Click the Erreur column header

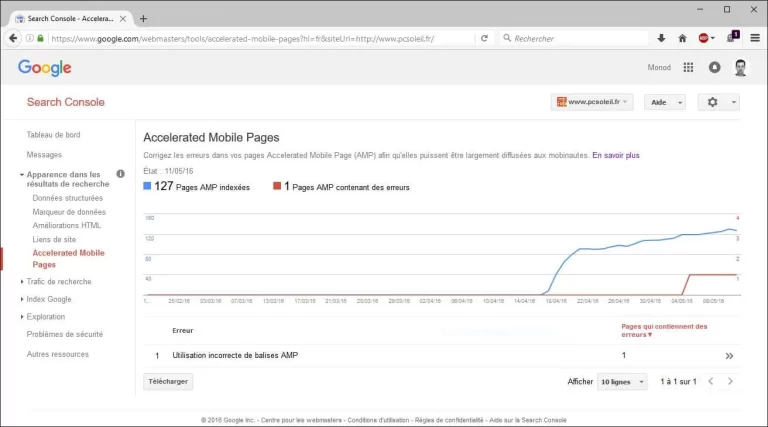point(183,331)
